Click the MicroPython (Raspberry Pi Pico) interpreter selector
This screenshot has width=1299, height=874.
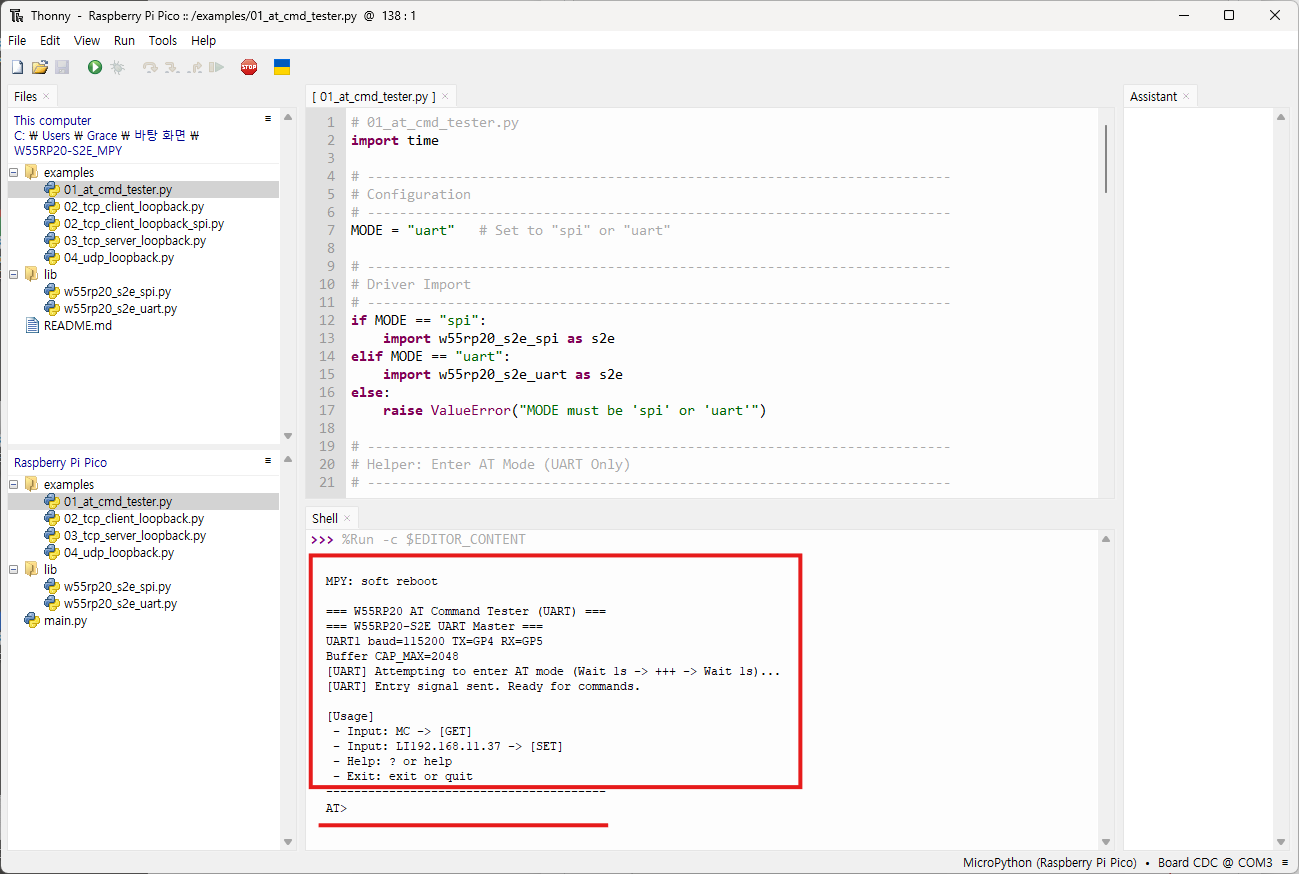[x=1049, y=863]
